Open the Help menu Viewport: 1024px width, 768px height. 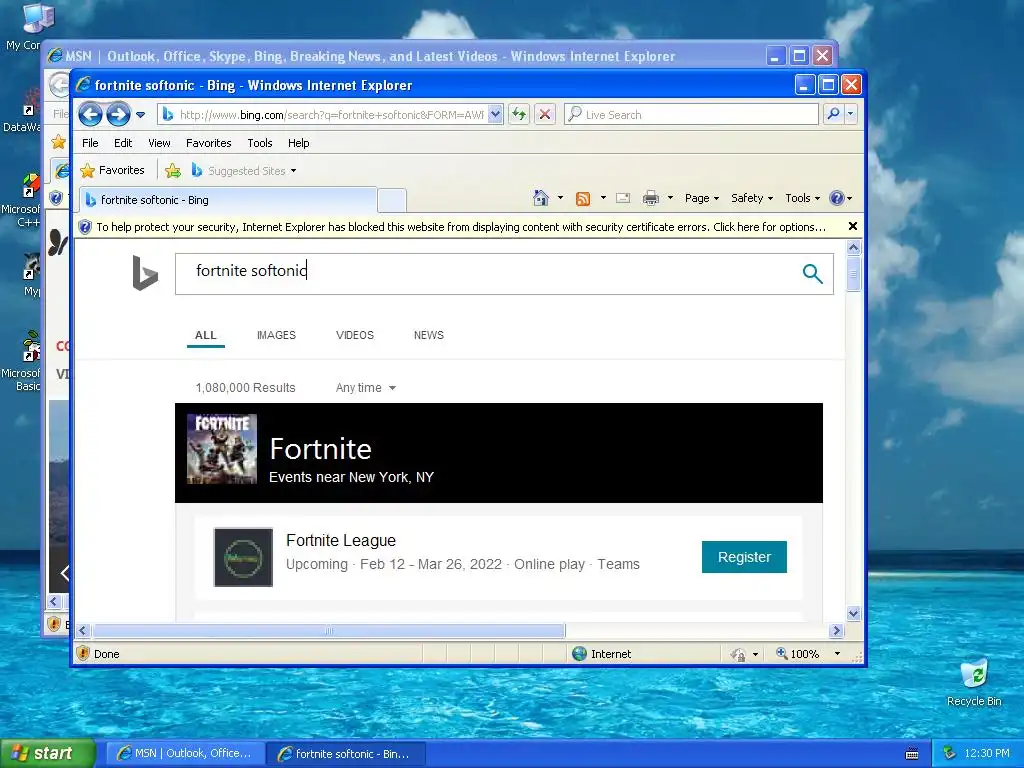pyautogui.click(x=298, y=143)
